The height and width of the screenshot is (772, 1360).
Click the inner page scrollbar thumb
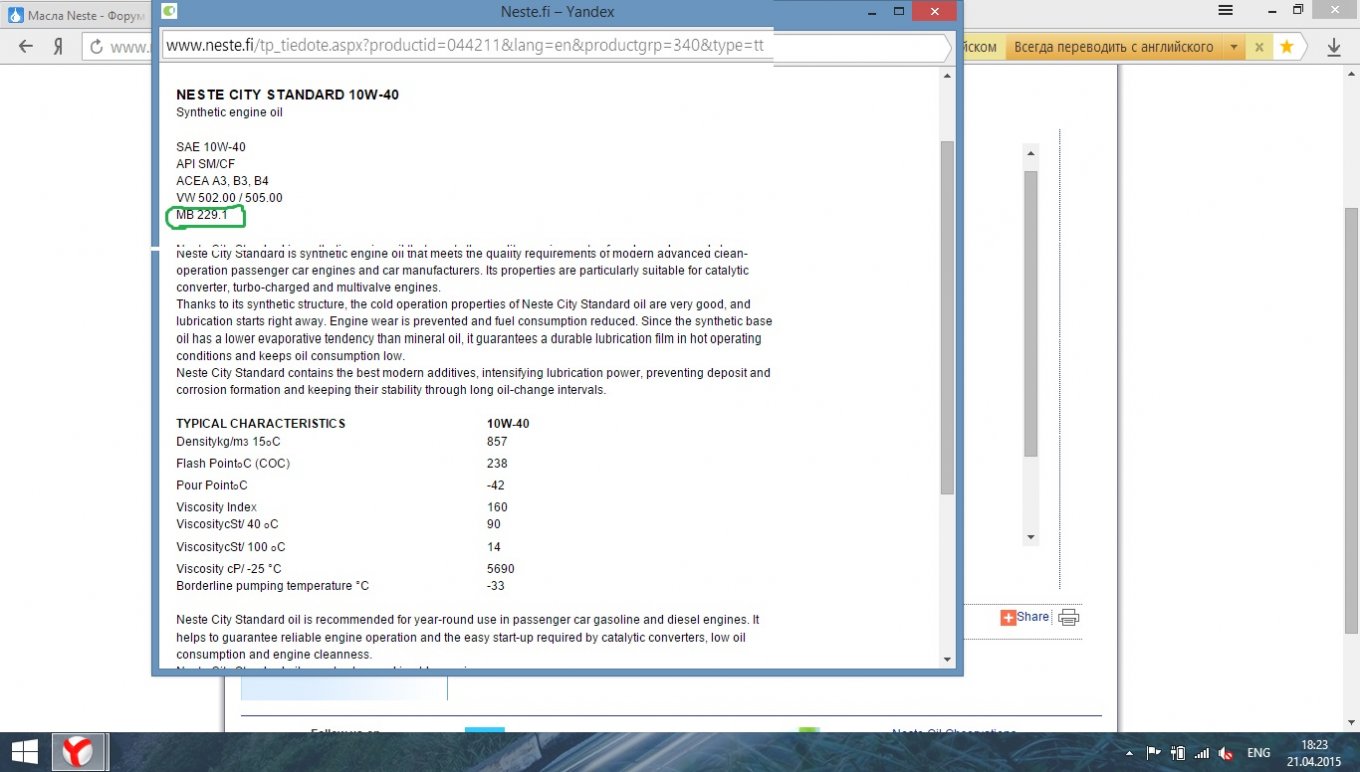pos(1031,314)
